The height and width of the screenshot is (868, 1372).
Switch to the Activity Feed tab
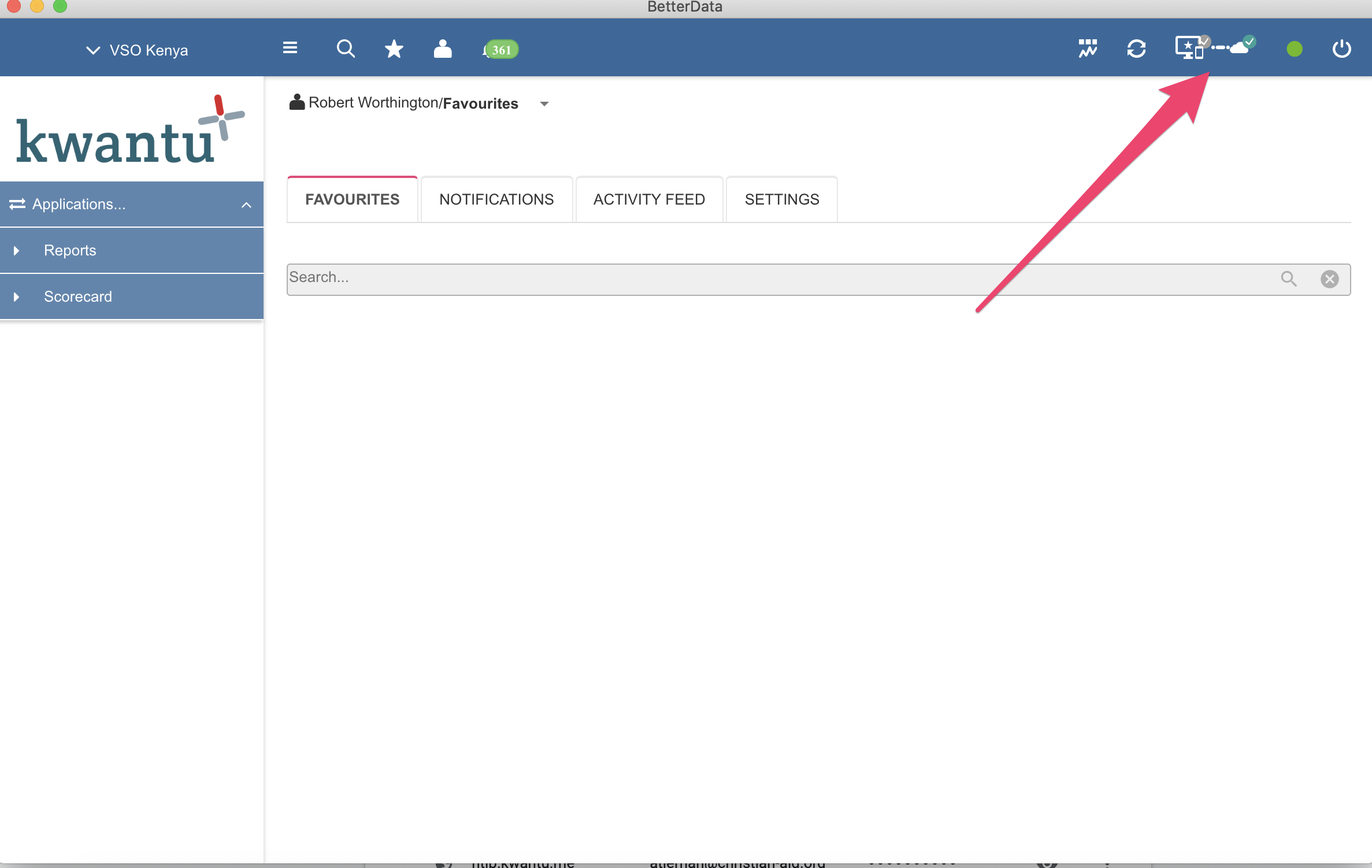click(x=649, y=199)
